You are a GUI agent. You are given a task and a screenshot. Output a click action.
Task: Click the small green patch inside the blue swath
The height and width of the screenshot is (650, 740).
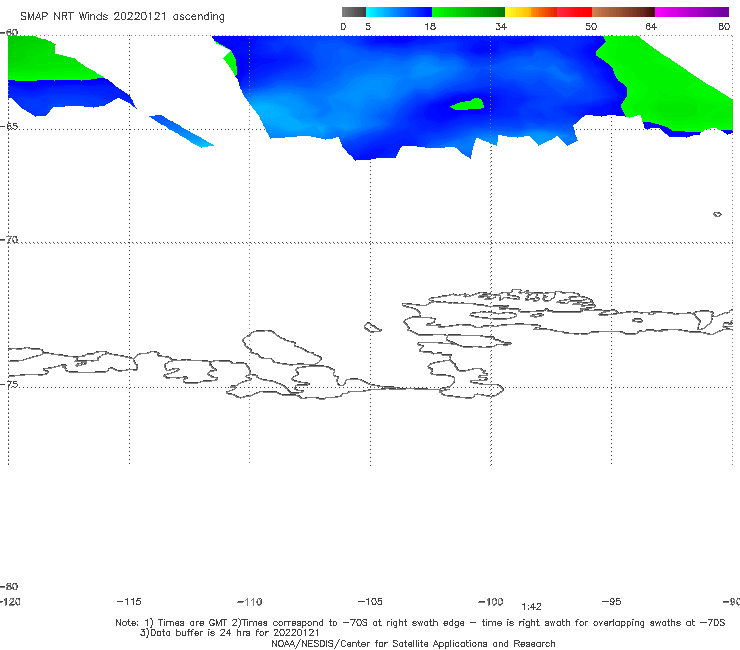[x=468, y=104]
